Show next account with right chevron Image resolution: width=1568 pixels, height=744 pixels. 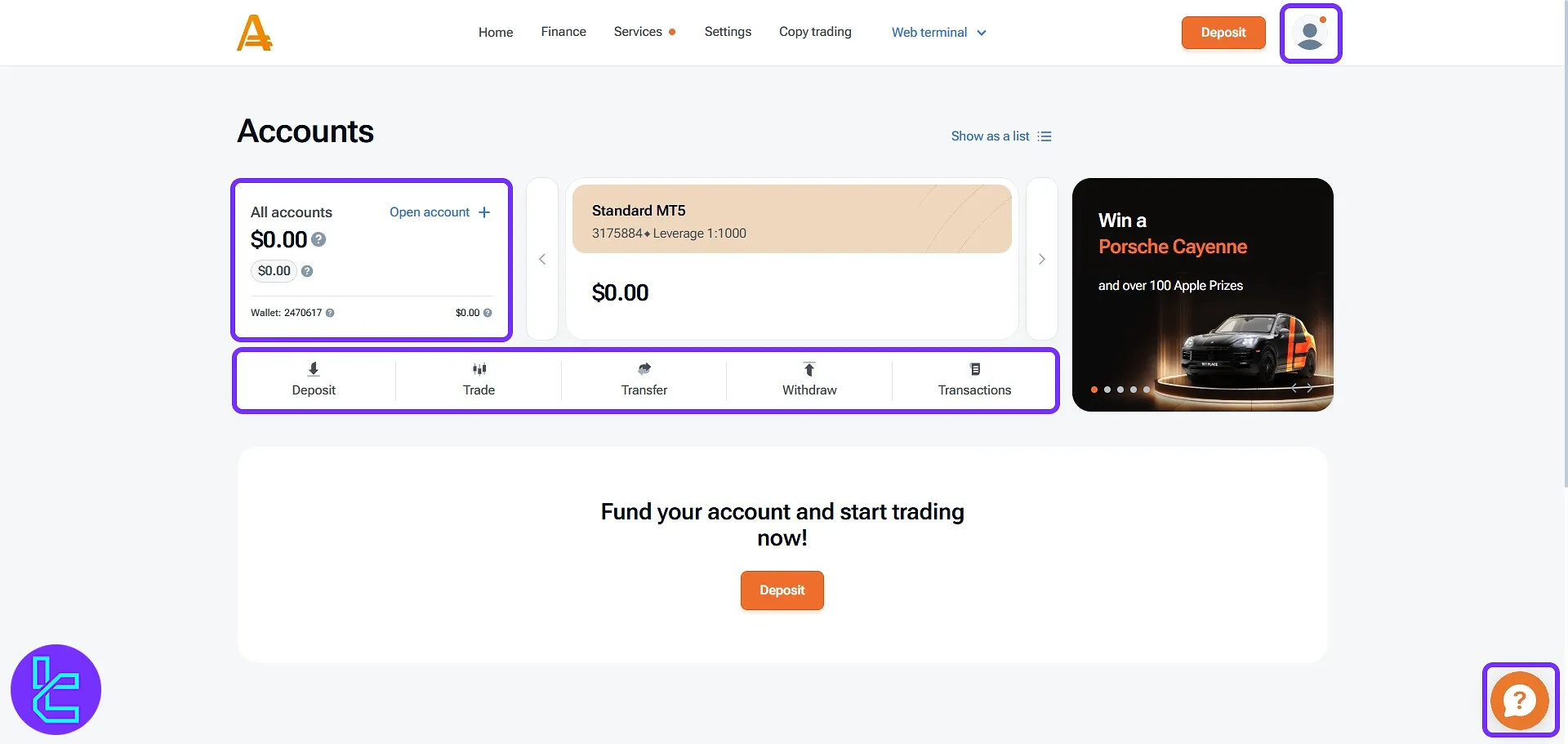[x=1042, y=259]
